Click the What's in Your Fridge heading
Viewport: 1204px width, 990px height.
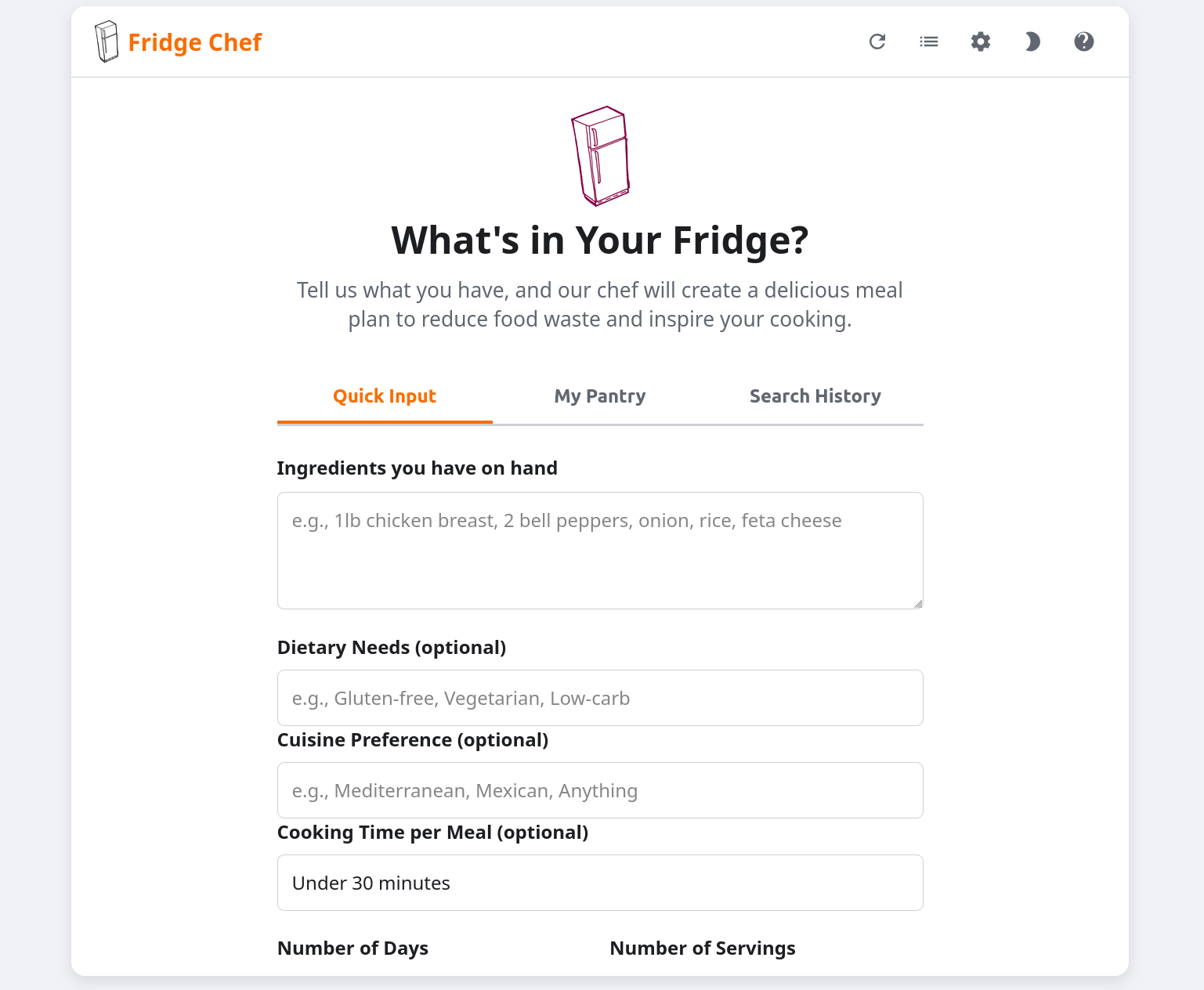[600, 240]
